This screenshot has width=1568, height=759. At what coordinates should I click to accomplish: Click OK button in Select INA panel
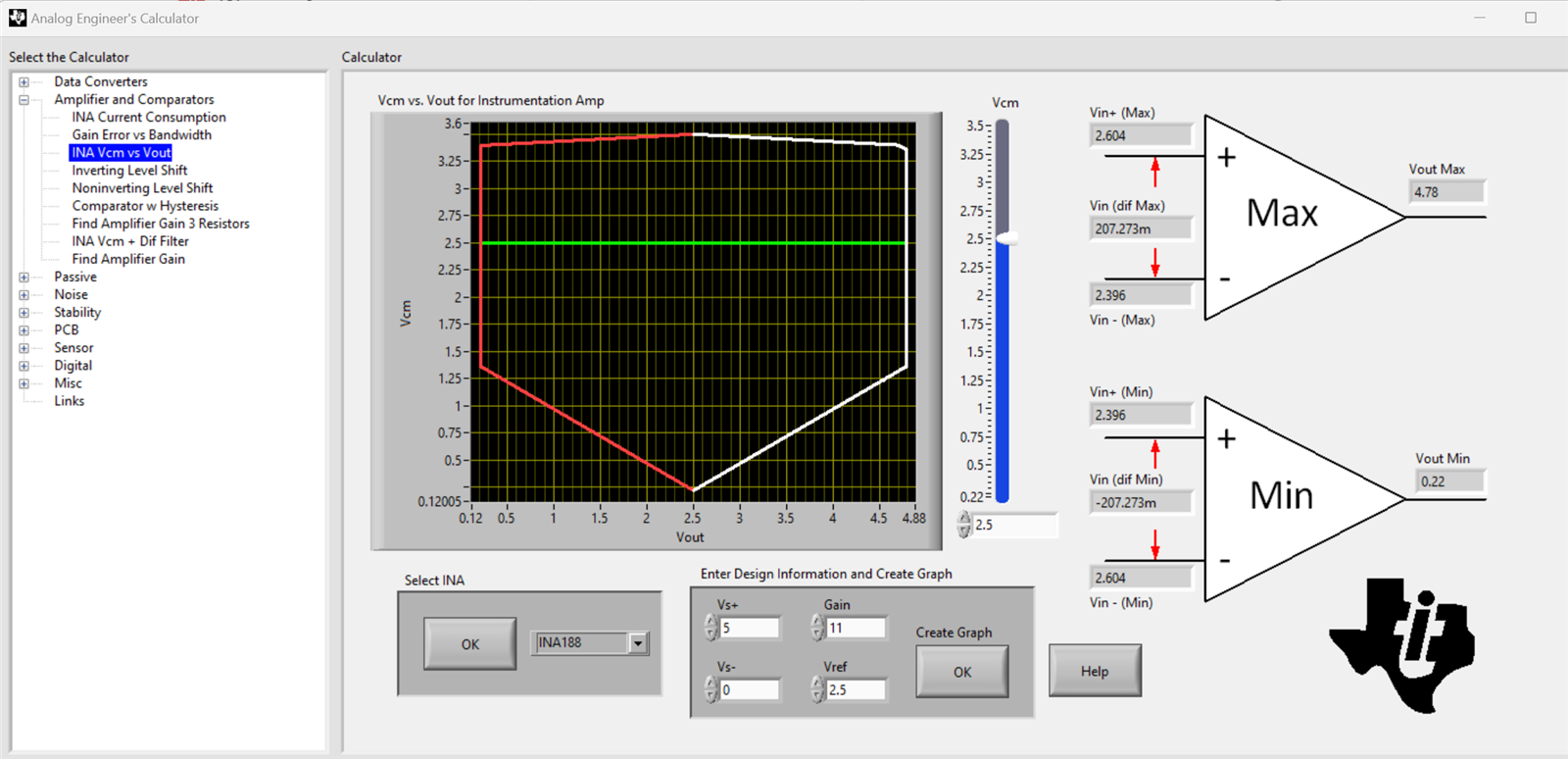coord(470,644)
